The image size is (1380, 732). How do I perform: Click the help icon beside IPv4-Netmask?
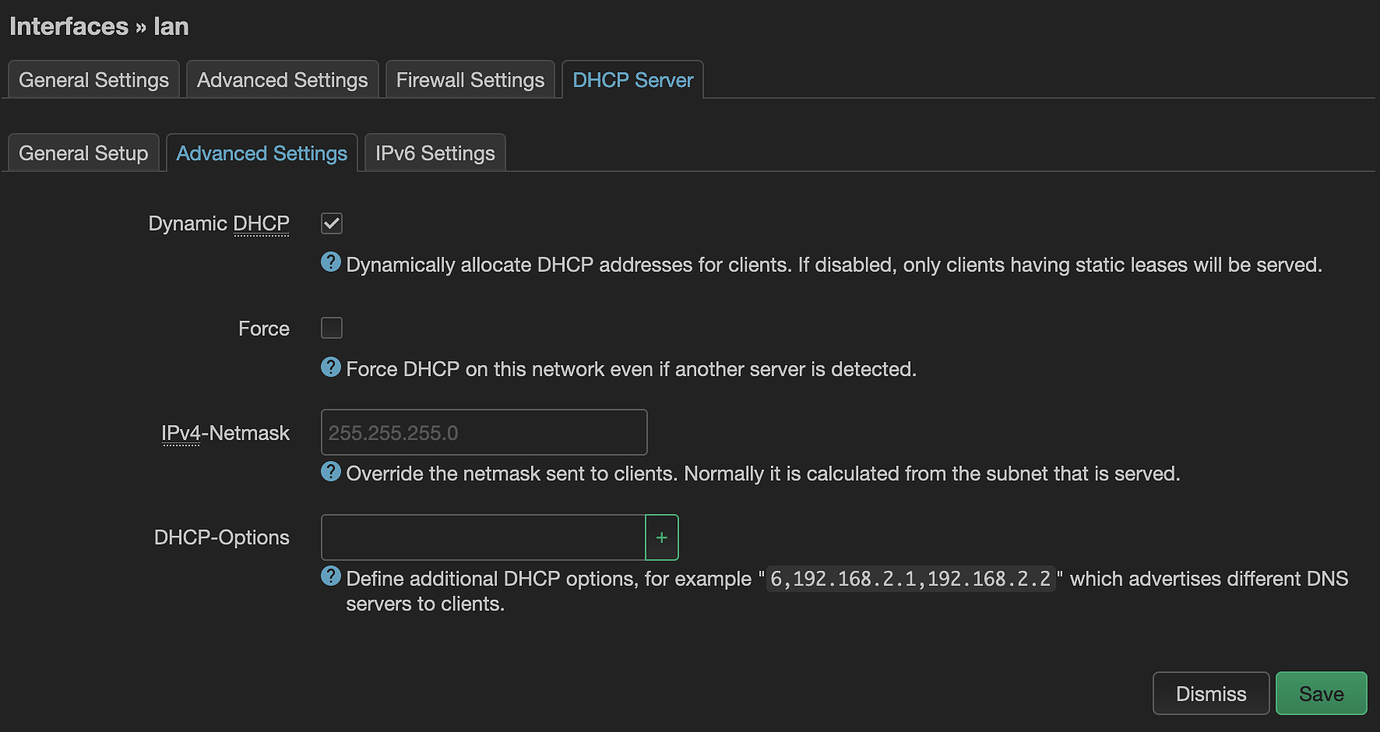330,471
